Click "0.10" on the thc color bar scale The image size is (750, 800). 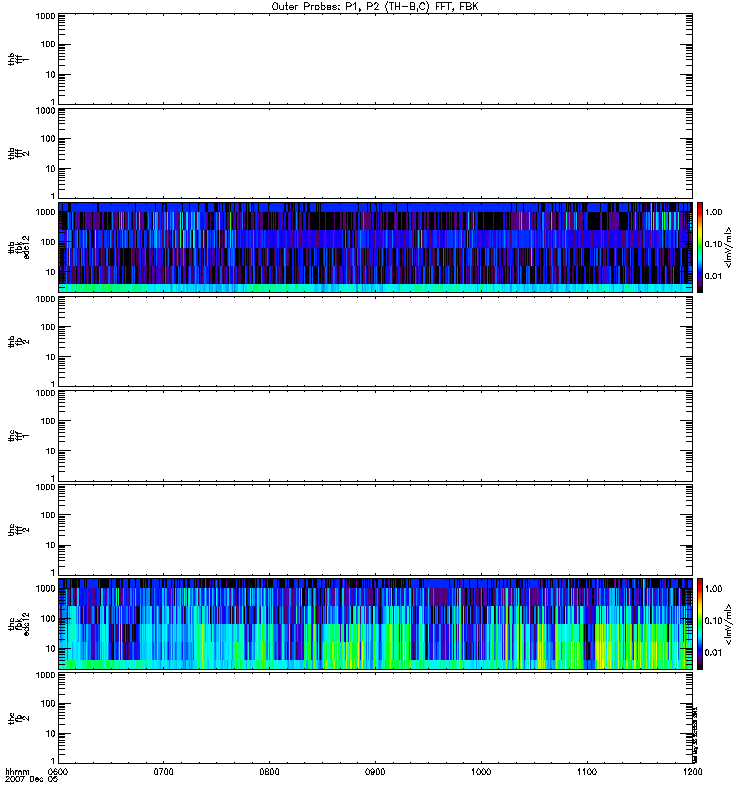pos(713,621)
